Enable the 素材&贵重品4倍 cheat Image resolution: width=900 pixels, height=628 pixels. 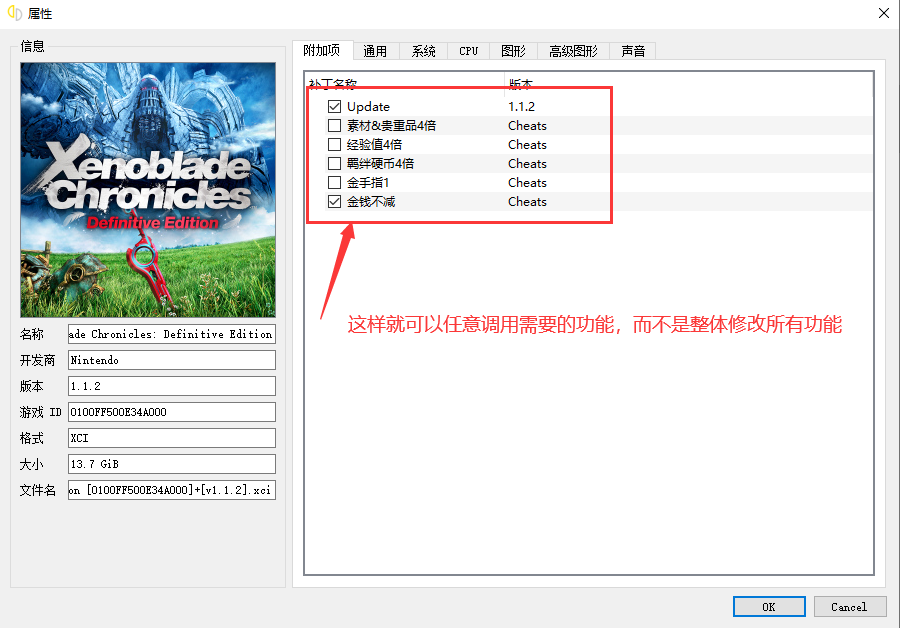[x=334, y=125]
